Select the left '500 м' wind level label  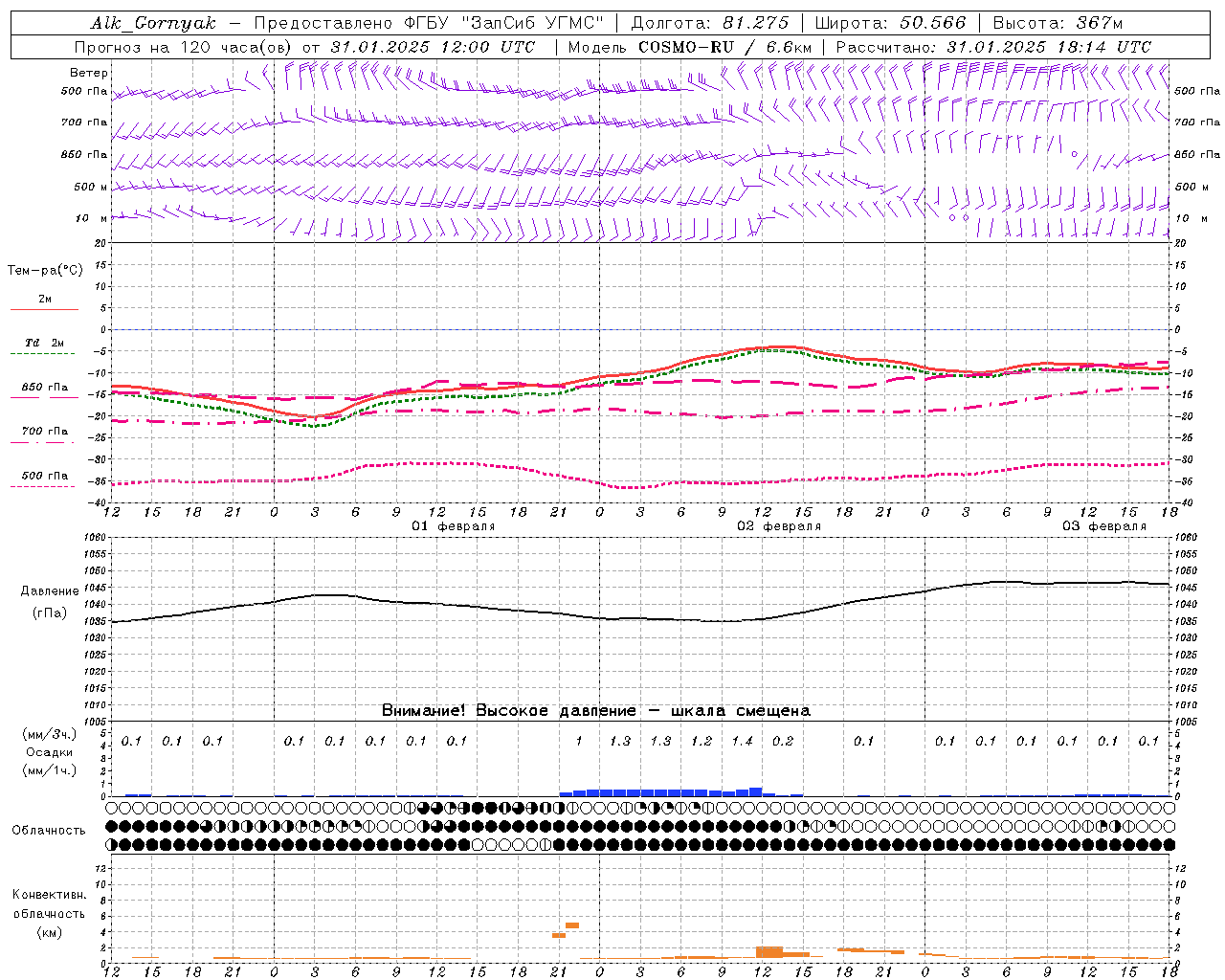[x=91, y=187]
